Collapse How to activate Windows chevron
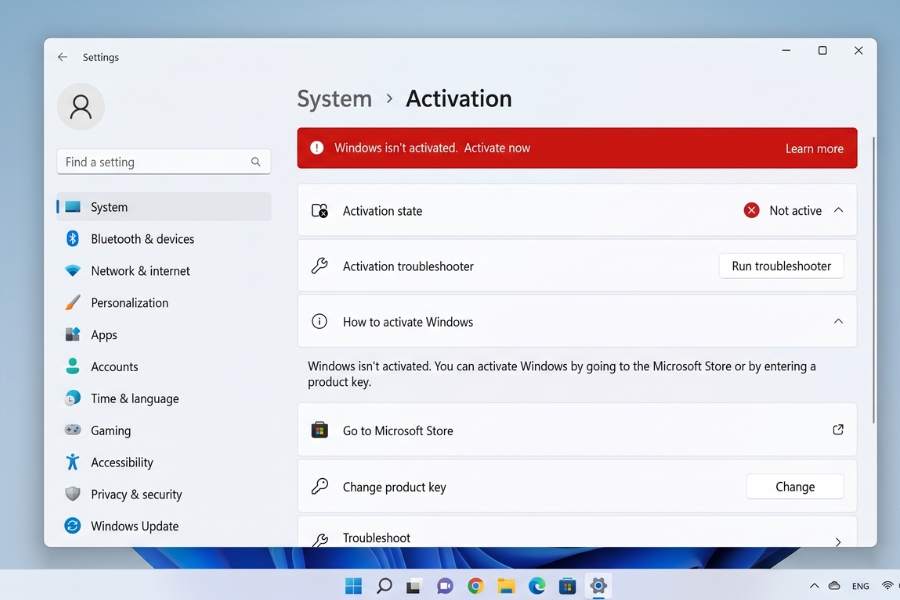900x600 pixels. 839,322
